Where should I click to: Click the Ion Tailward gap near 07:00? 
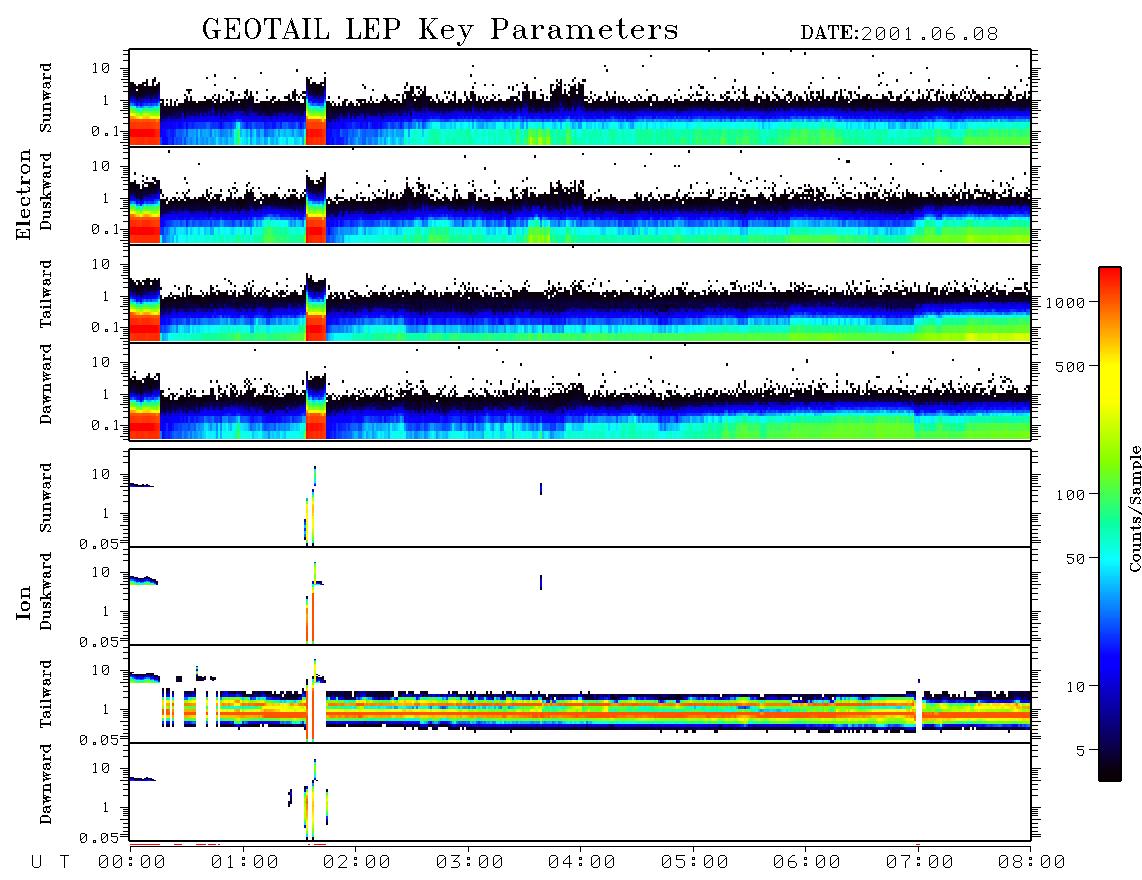tap(919, 710)
